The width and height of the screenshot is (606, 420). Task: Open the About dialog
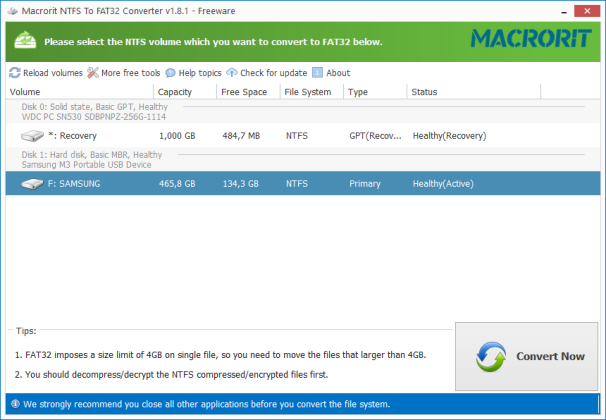(331, 73)
